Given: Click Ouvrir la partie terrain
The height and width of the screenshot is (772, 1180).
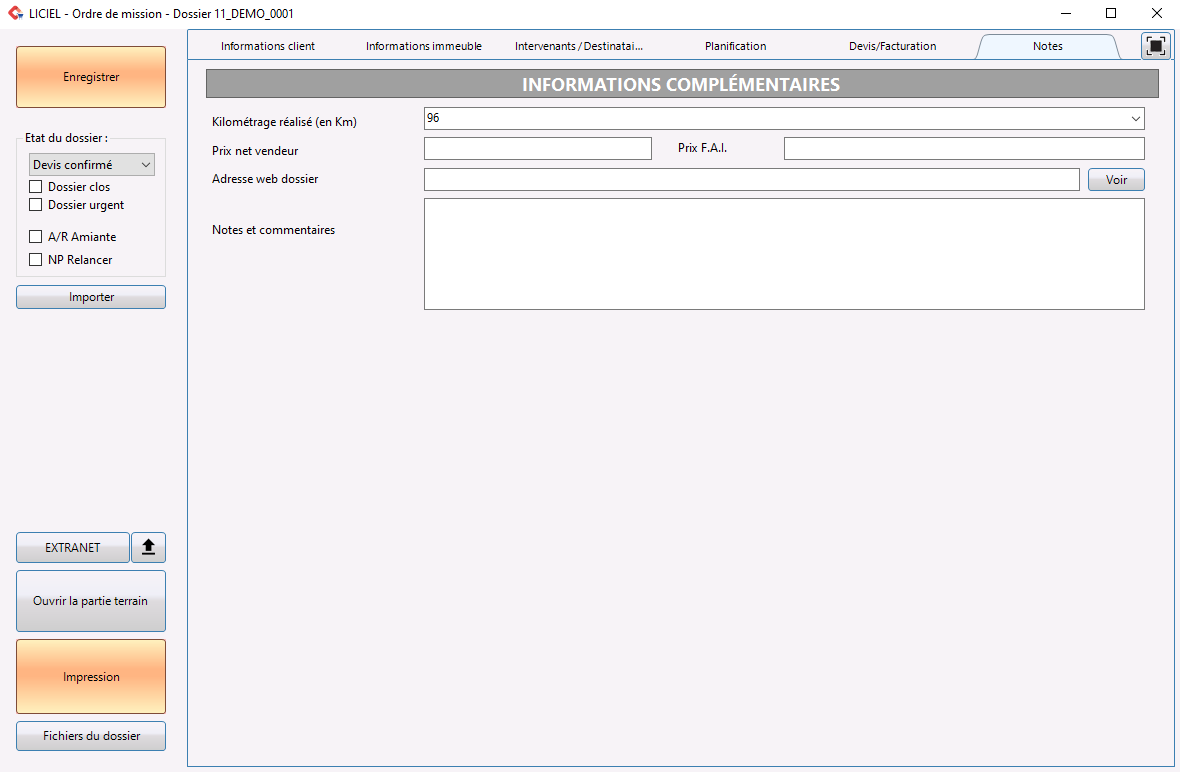Looking at the screenshot, I should [x=91, y=601].
